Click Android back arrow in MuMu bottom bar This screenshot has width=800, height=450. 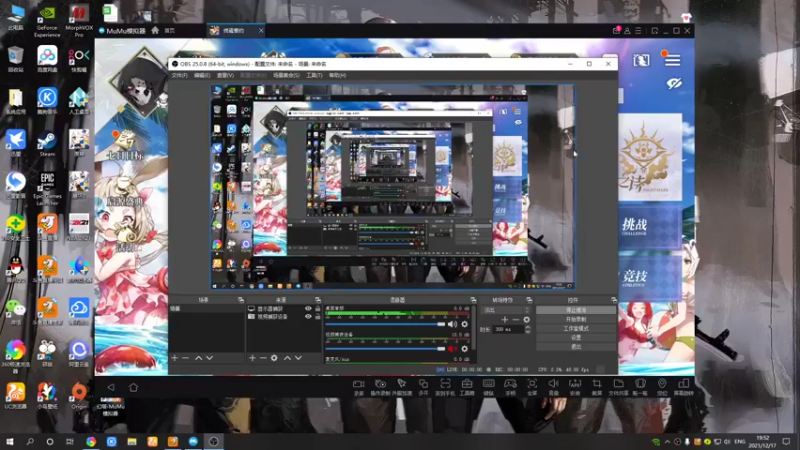coord(111,387)
